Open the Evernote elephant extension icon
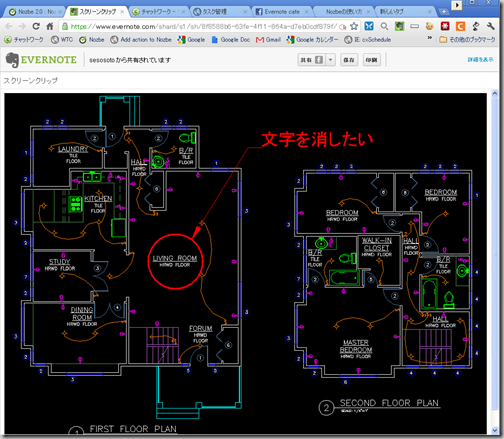This screenshot has width=504, height=439. click(x=399, y=26)
